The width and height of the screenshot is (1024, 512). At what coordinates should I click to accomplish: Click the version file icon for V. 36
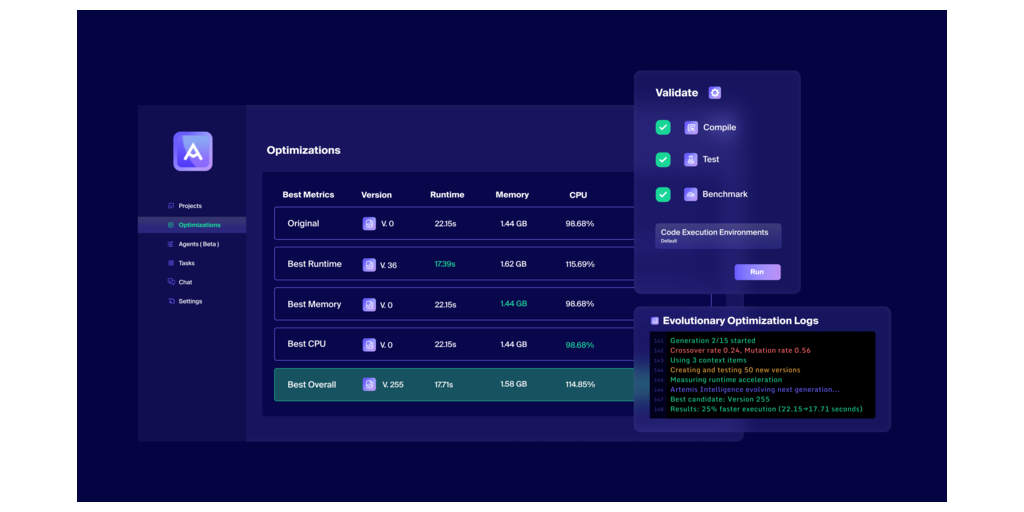(369, 265)
